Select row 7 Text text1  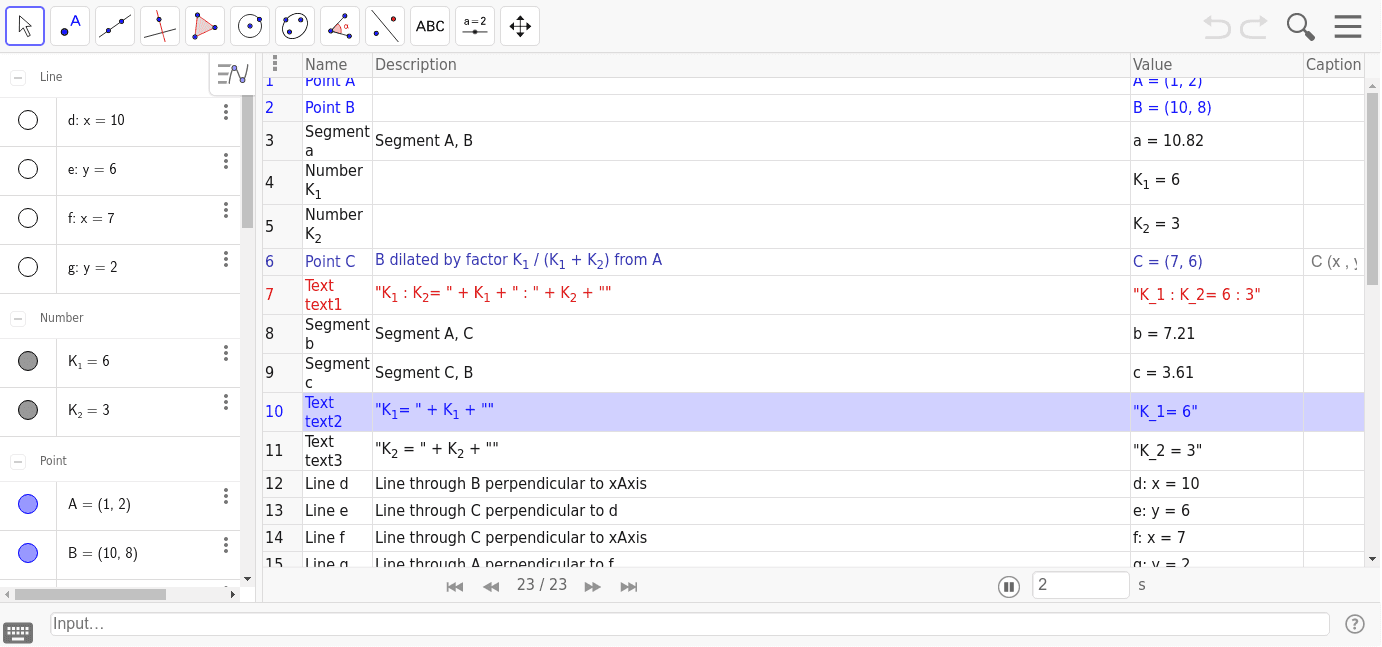(813, 295)
